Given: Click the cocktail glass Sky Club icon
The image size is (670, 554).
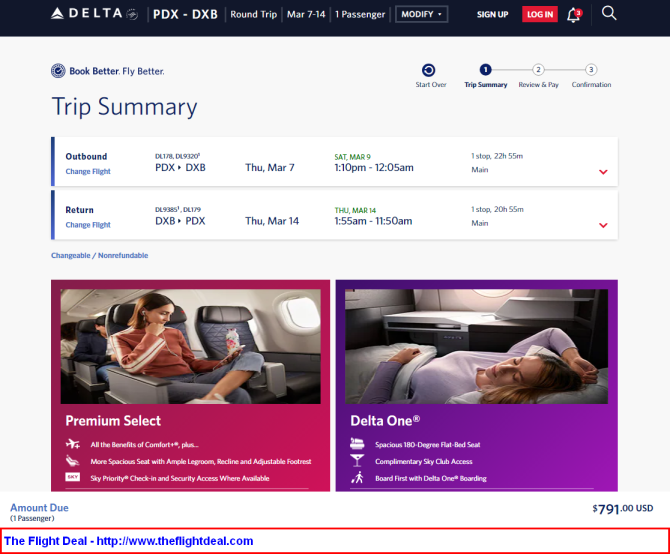Looking at the screenshot, I should click(x=357, y=461).
